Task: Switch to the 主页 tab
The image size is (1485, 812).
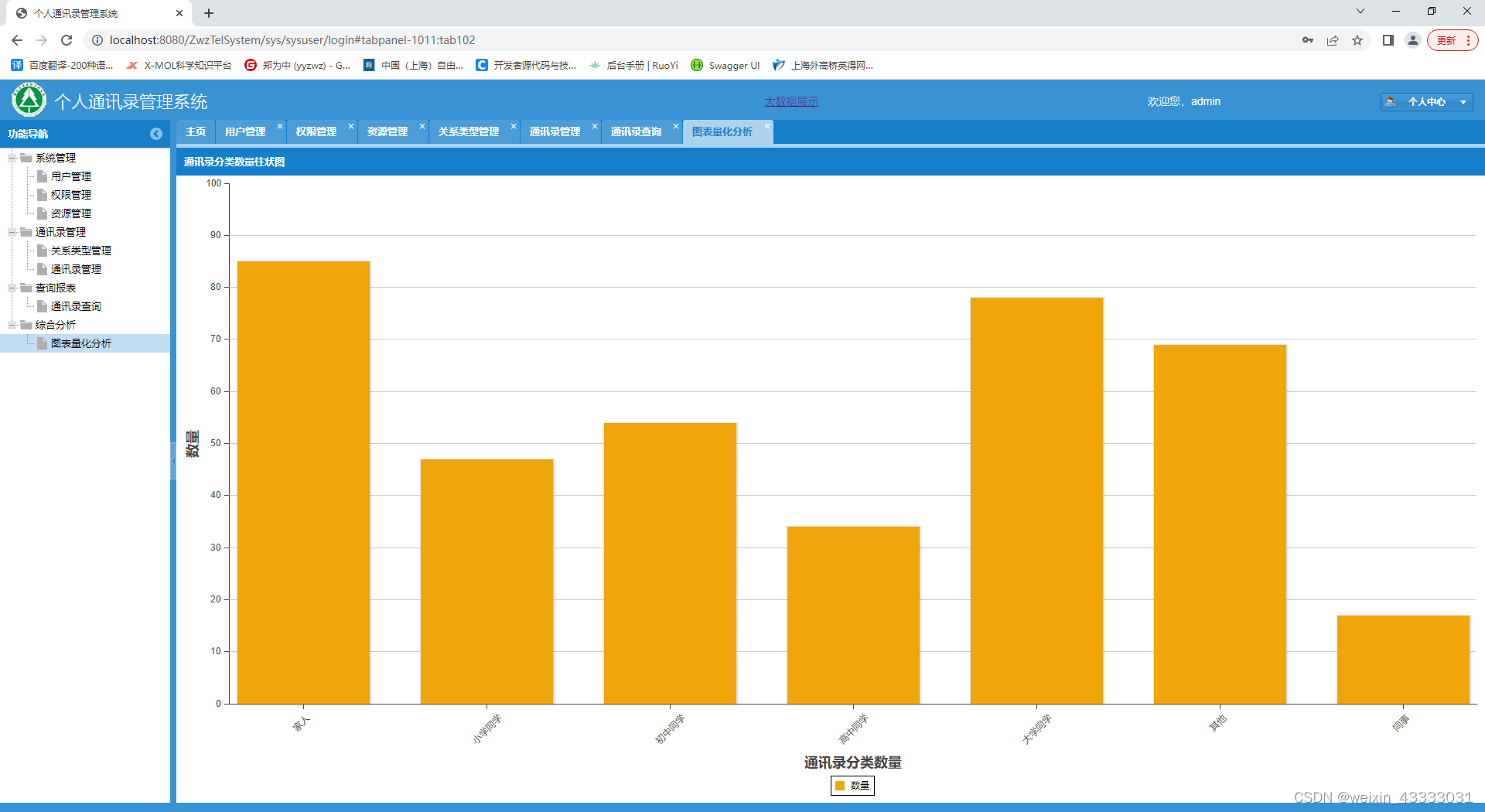Action: coord(196,132)
